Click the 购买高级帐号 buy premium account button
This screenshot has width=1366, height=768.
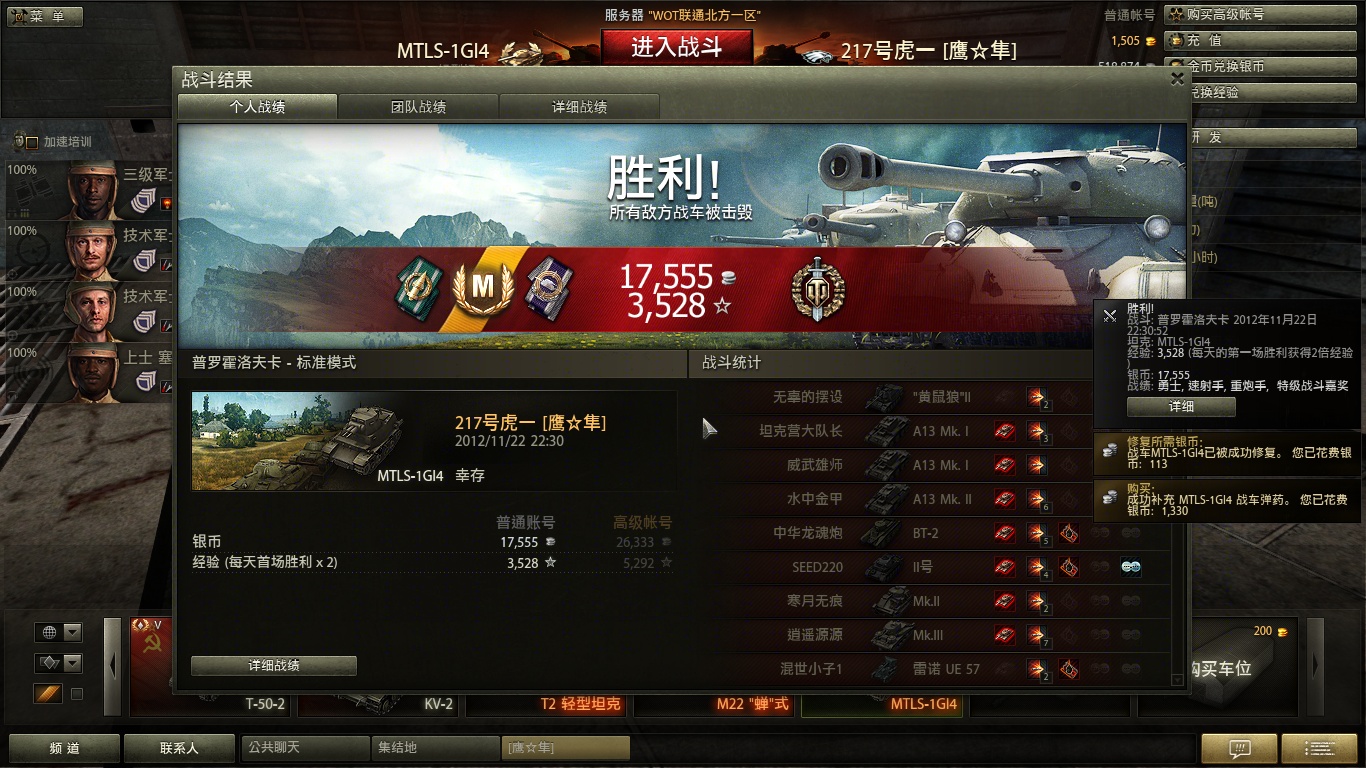point(1262,15)
